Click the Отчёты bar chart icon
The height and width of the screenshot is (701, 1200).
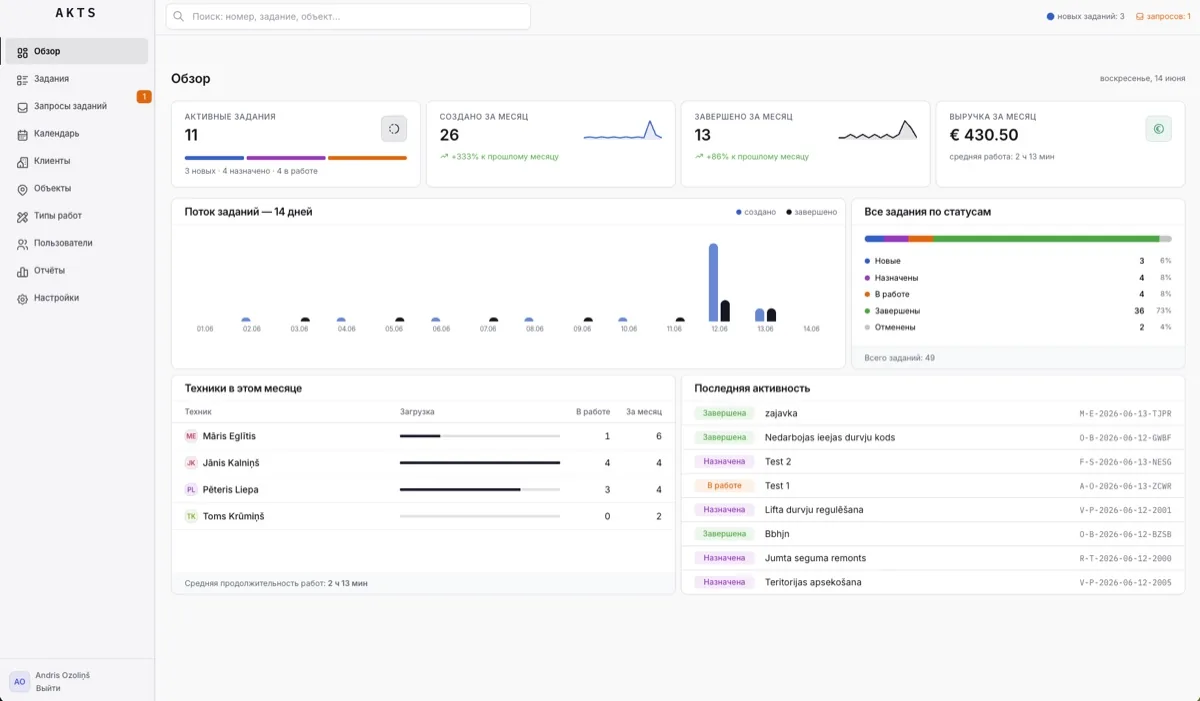[22, 271]
